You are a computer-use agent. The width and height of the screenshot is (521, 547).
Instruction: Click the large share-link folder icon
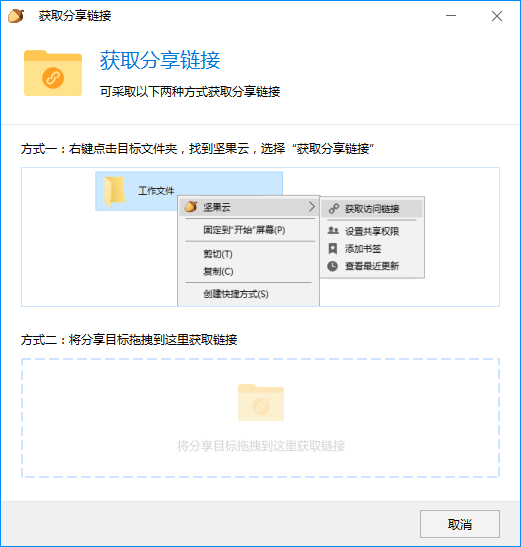point(53,73)
